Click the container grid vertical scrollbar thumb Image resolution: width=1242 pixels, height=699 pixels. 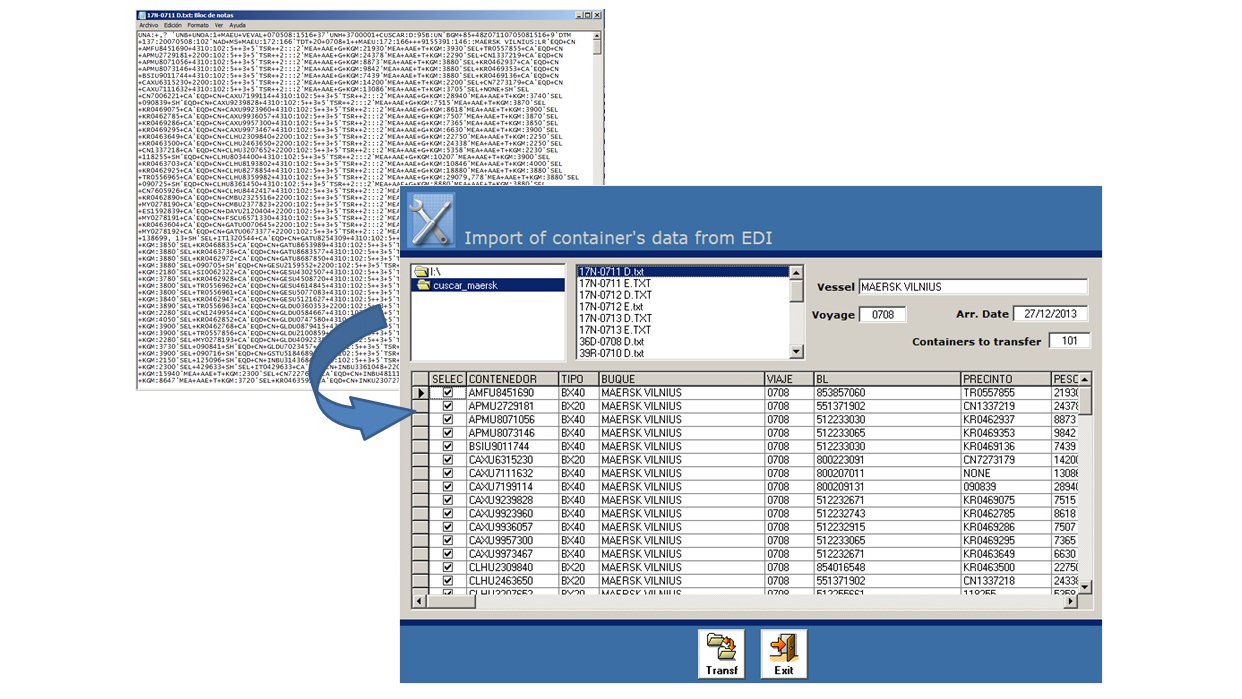[1084, 400]
